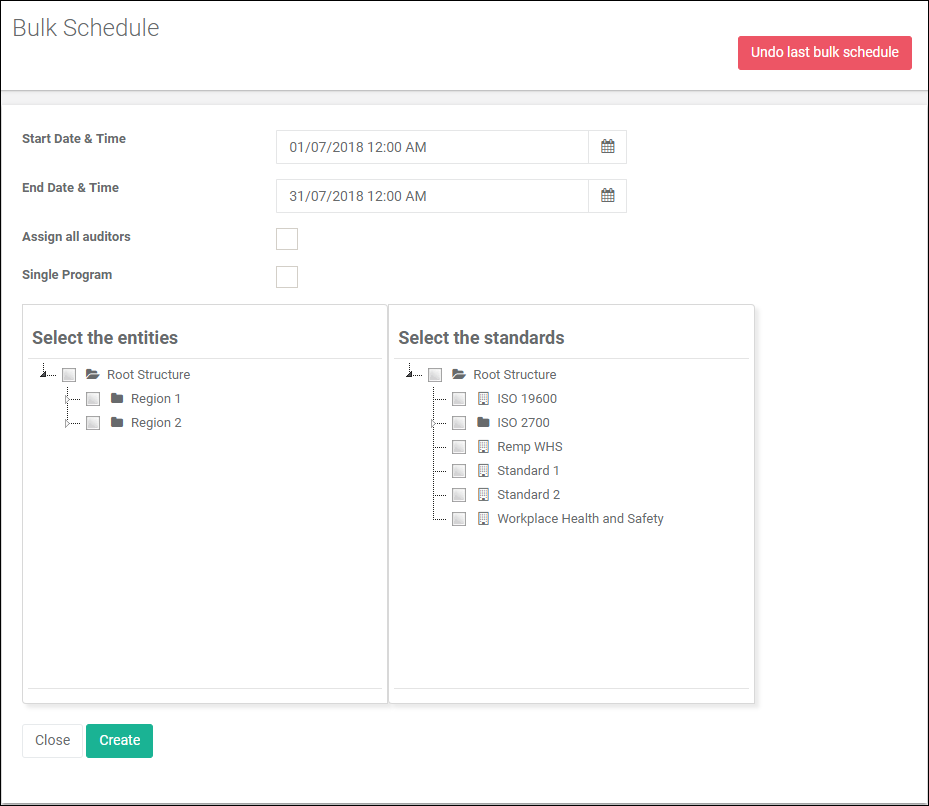The width and height of the screenshot is (929, 806).
Task: Open the End Date calendar picker icon
Action: coord(607,195)
